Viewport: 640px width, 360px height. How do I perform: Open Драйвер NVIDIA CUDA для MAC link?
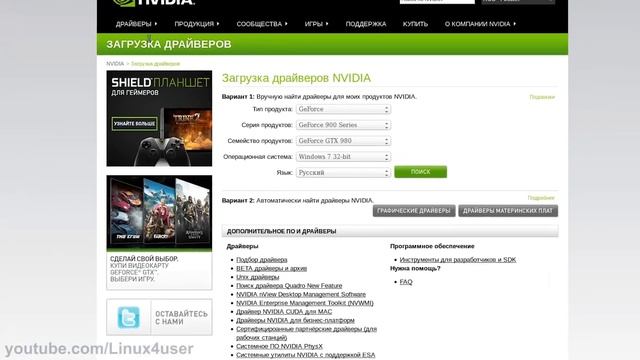point(284,311)
